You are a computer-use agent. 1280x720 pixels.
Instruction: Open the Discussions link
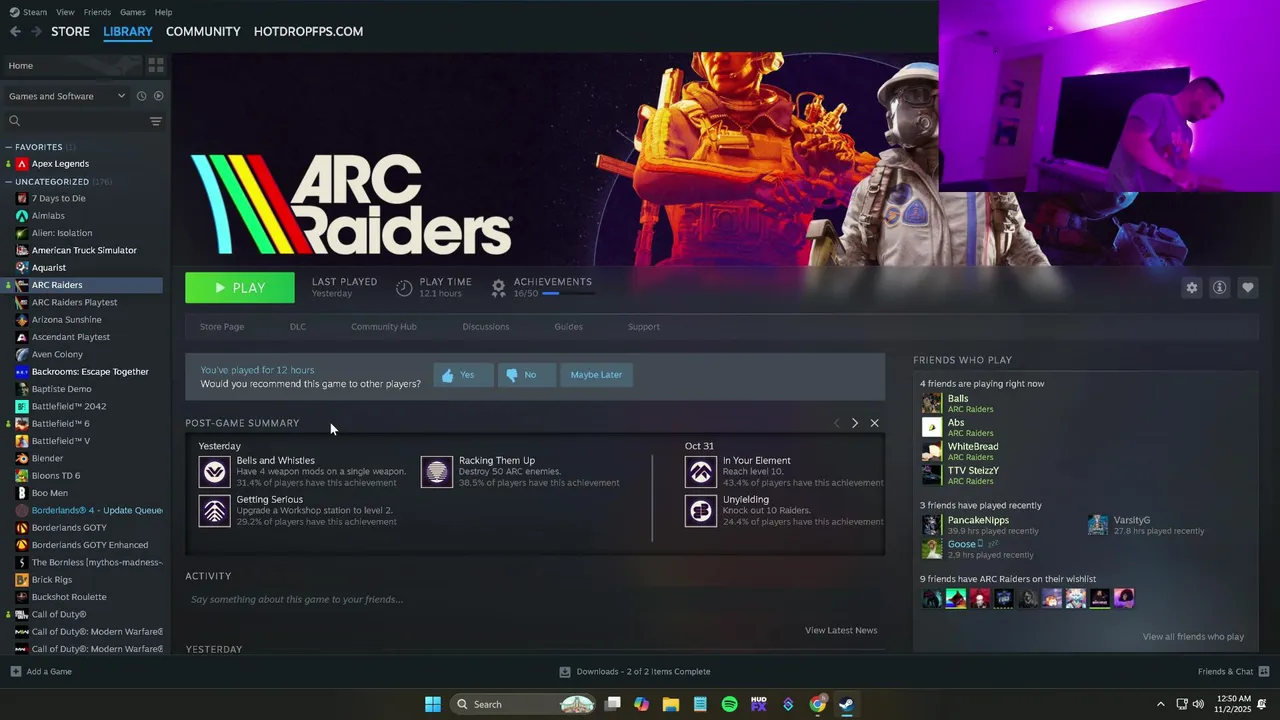click(486, 327)
